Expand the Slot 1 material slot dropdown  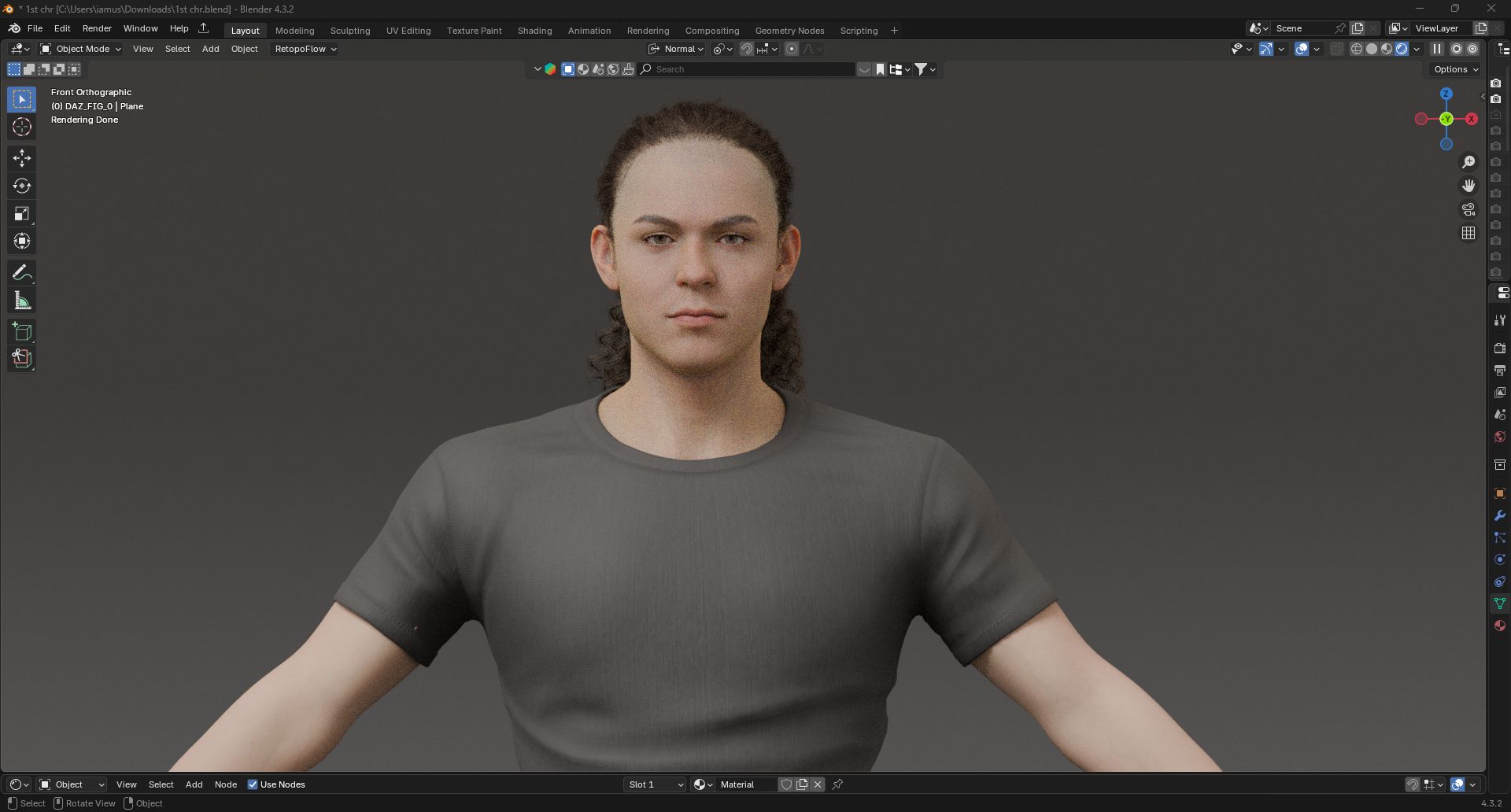point(654,784)
